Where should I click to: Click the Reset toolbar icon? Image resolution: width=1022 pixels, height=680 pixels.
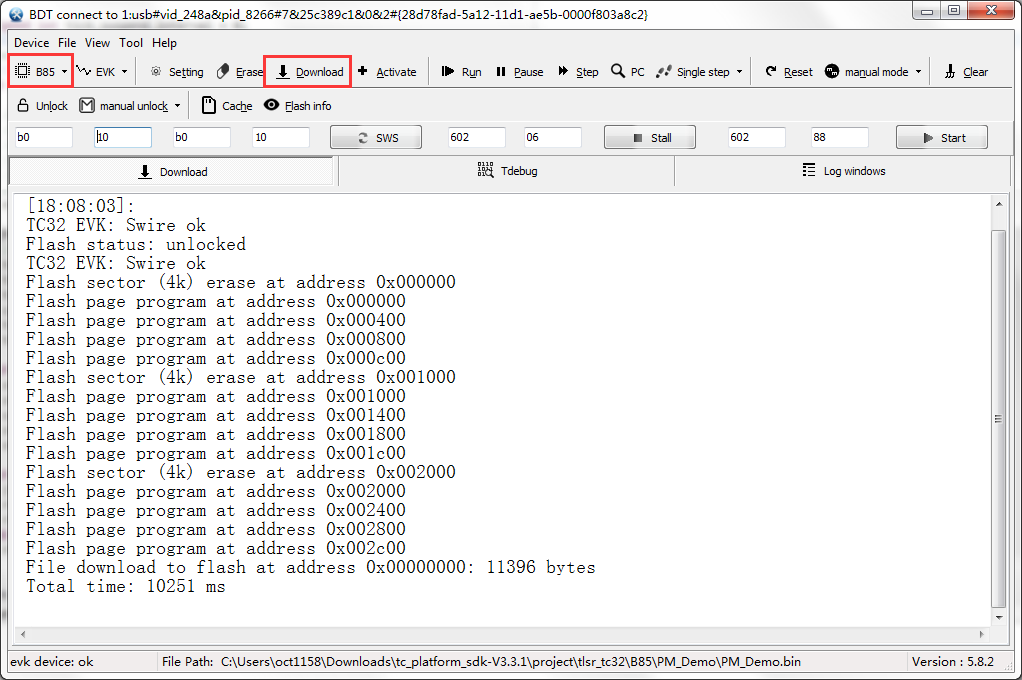click(771, 72)
